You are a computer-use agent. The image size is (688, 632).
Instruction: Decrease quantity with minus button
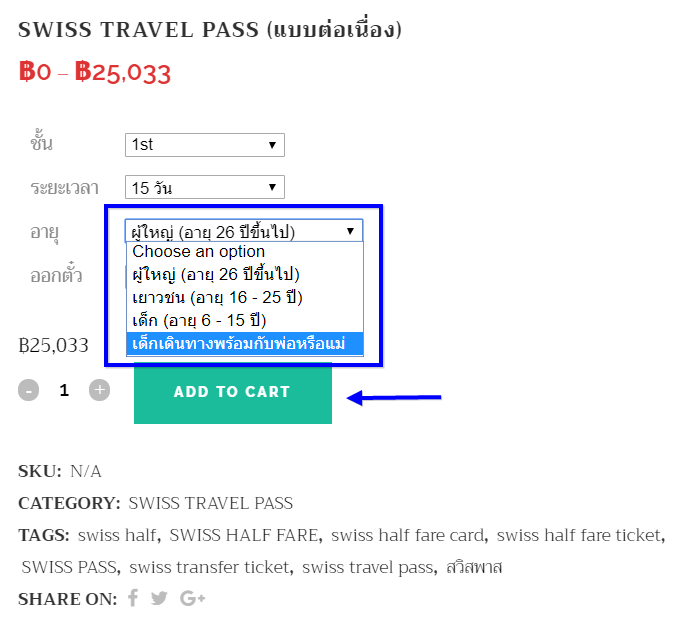(x=29, y=390)
